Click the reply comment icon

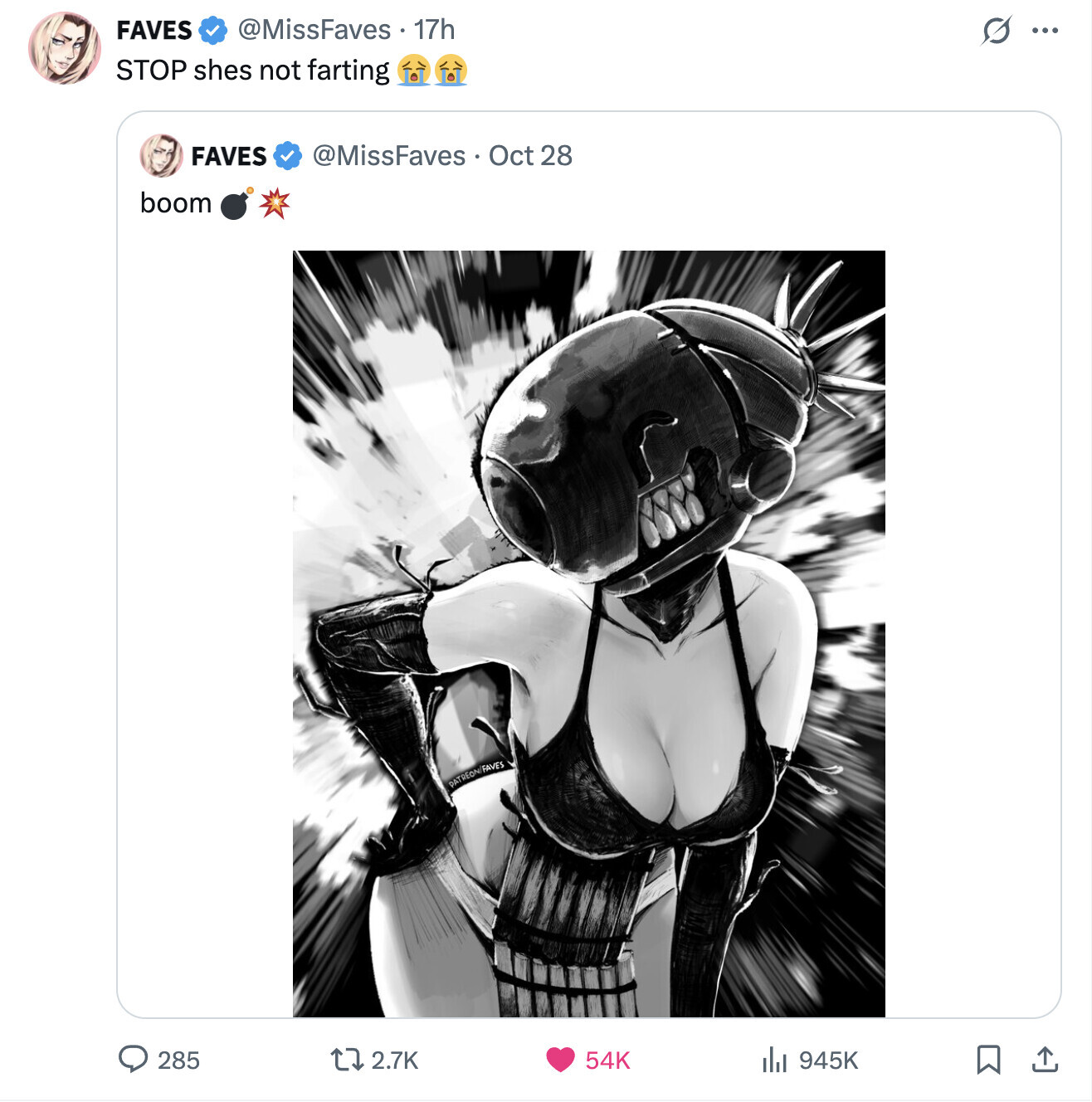133,1059
